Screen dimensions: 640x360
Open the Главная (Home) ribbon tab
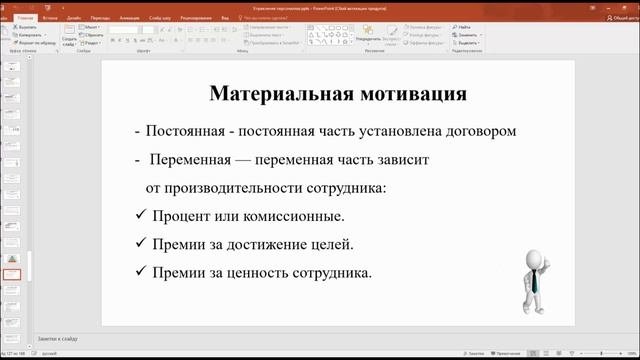[25, 18]
